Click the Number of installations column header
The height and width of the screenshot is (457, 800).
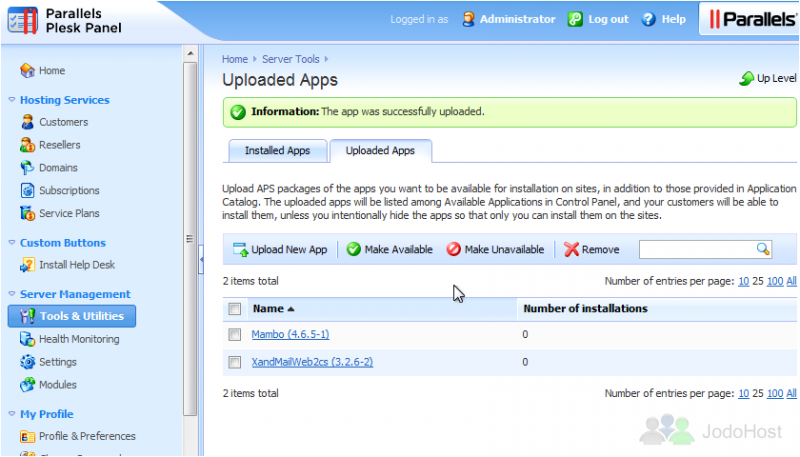pyautogui.click(x=585, y=309)
